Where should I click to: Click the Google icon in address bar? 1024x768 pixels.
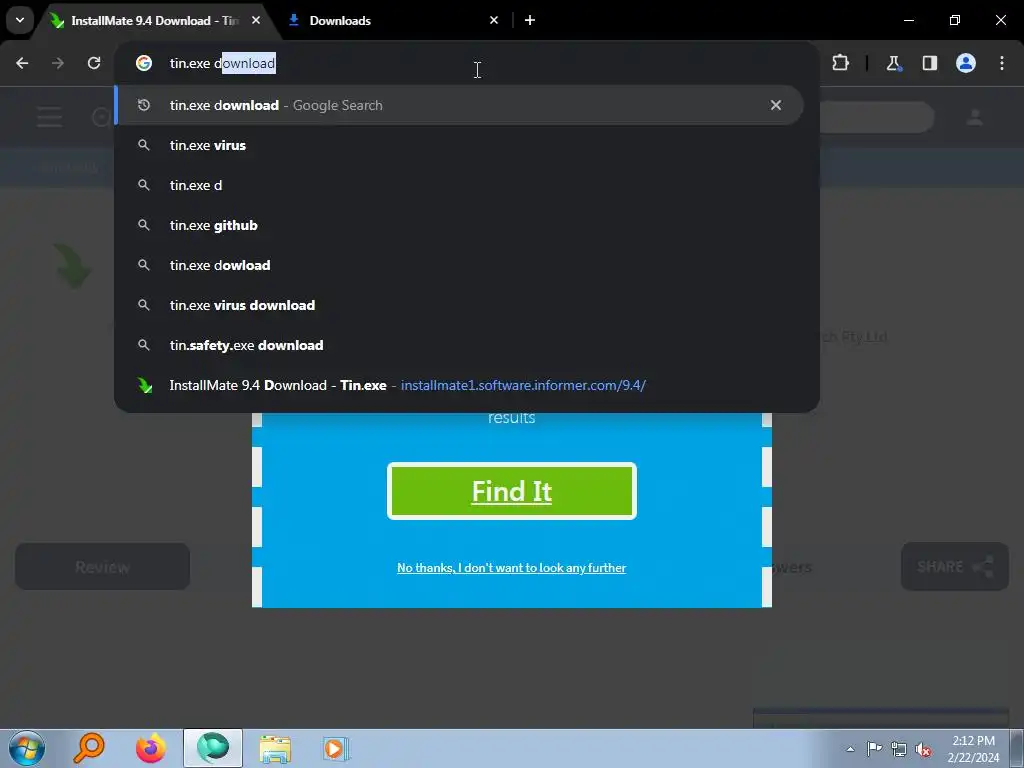pos(144,63)
